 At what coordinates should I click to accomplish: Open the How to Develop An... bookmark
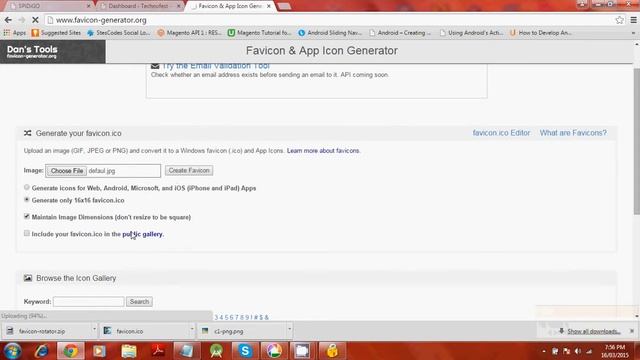[541, 33]
